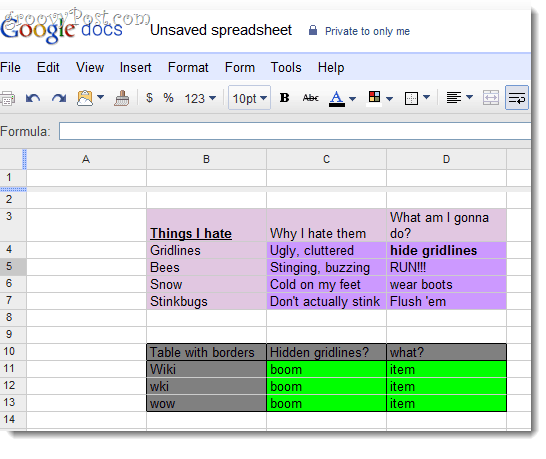Open the 10pt font size dropdown
The image size is (546, 459).
coord(249,98)
